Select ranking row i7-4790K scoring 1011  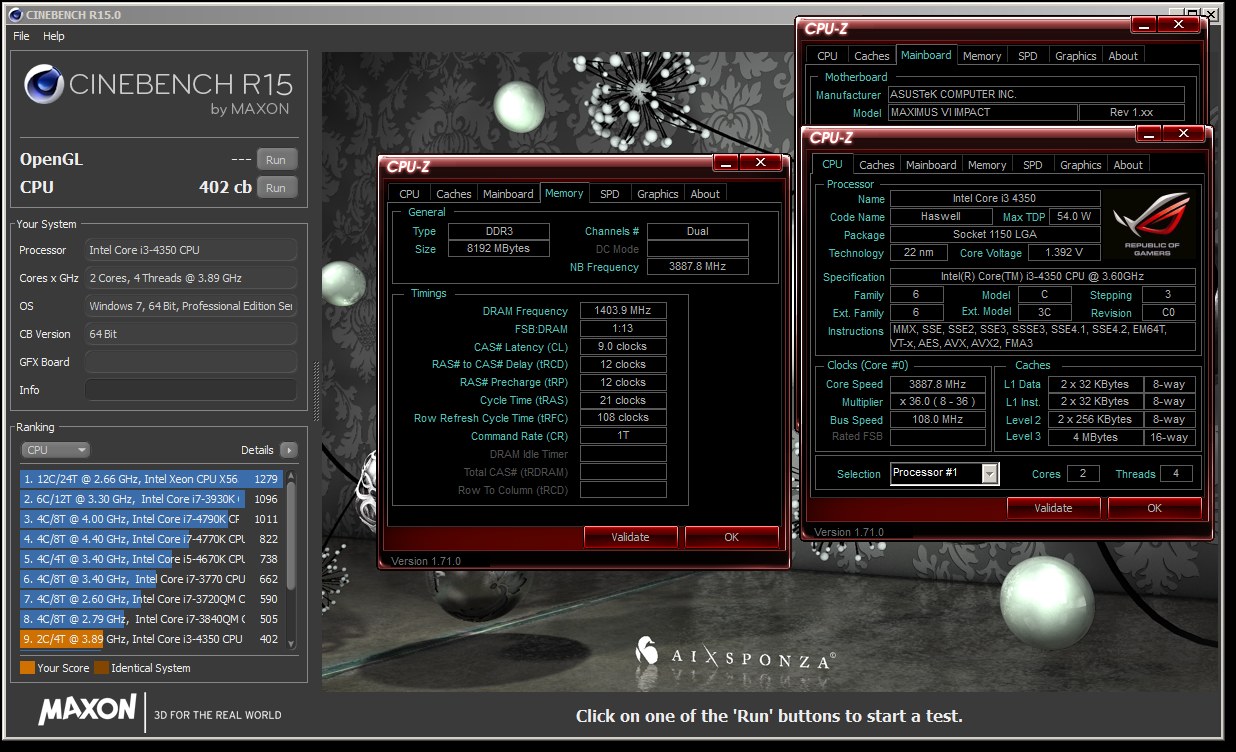pyautogui.click(x=151, y=519)
